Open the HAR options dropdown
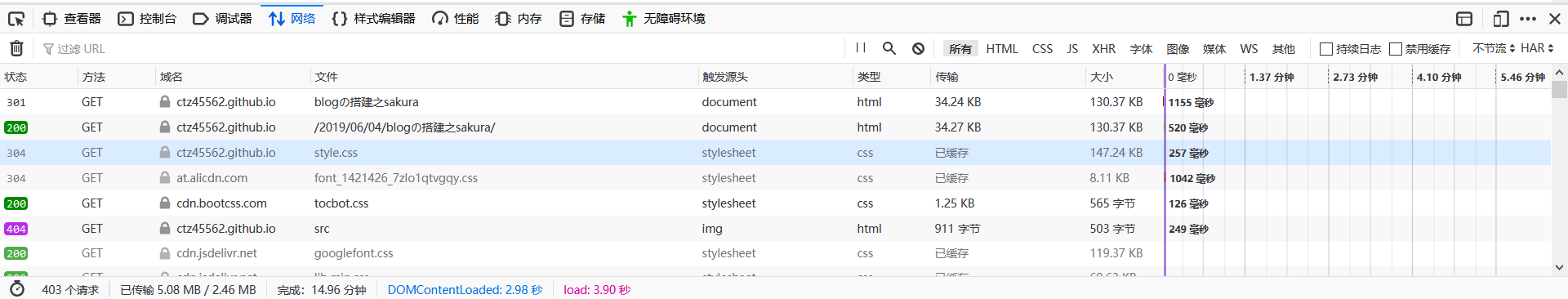Viewport: 1568px width, 299px height. pos(1537,48)
